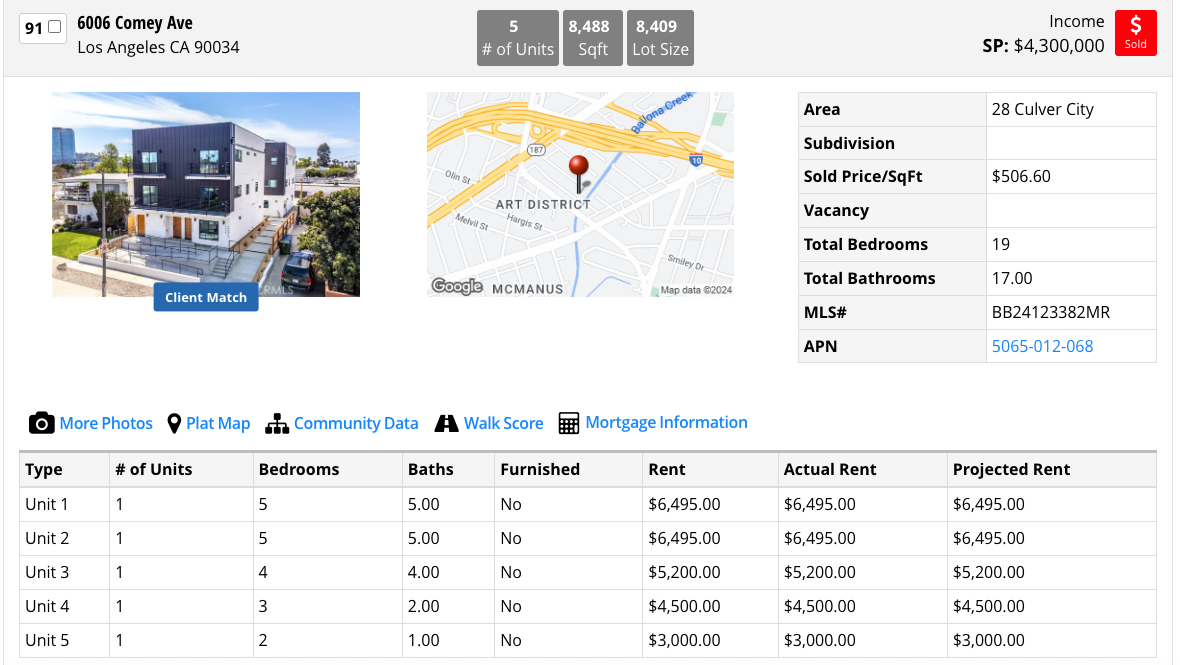Open the Community Data link
Screen dimensions: 1180x665
356,423
